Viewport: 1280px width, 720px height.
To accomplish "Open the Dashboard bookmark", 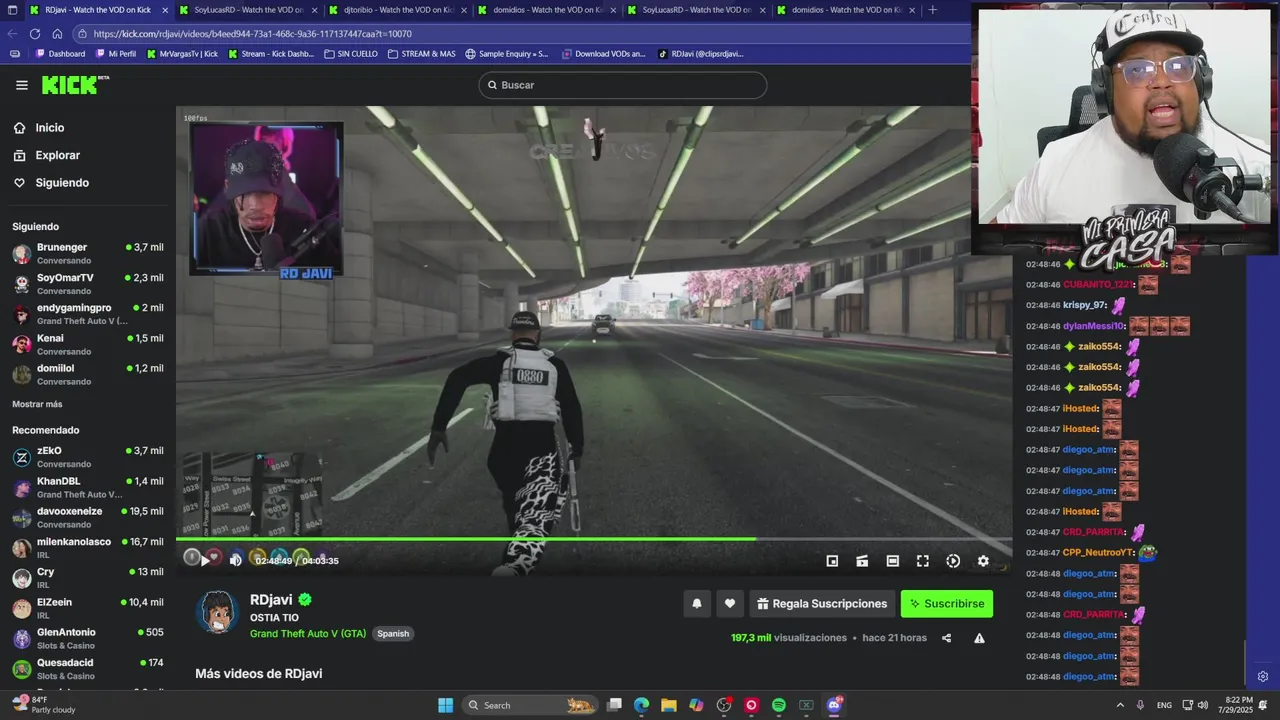I will pyautogui.click(x=60, y=54).
